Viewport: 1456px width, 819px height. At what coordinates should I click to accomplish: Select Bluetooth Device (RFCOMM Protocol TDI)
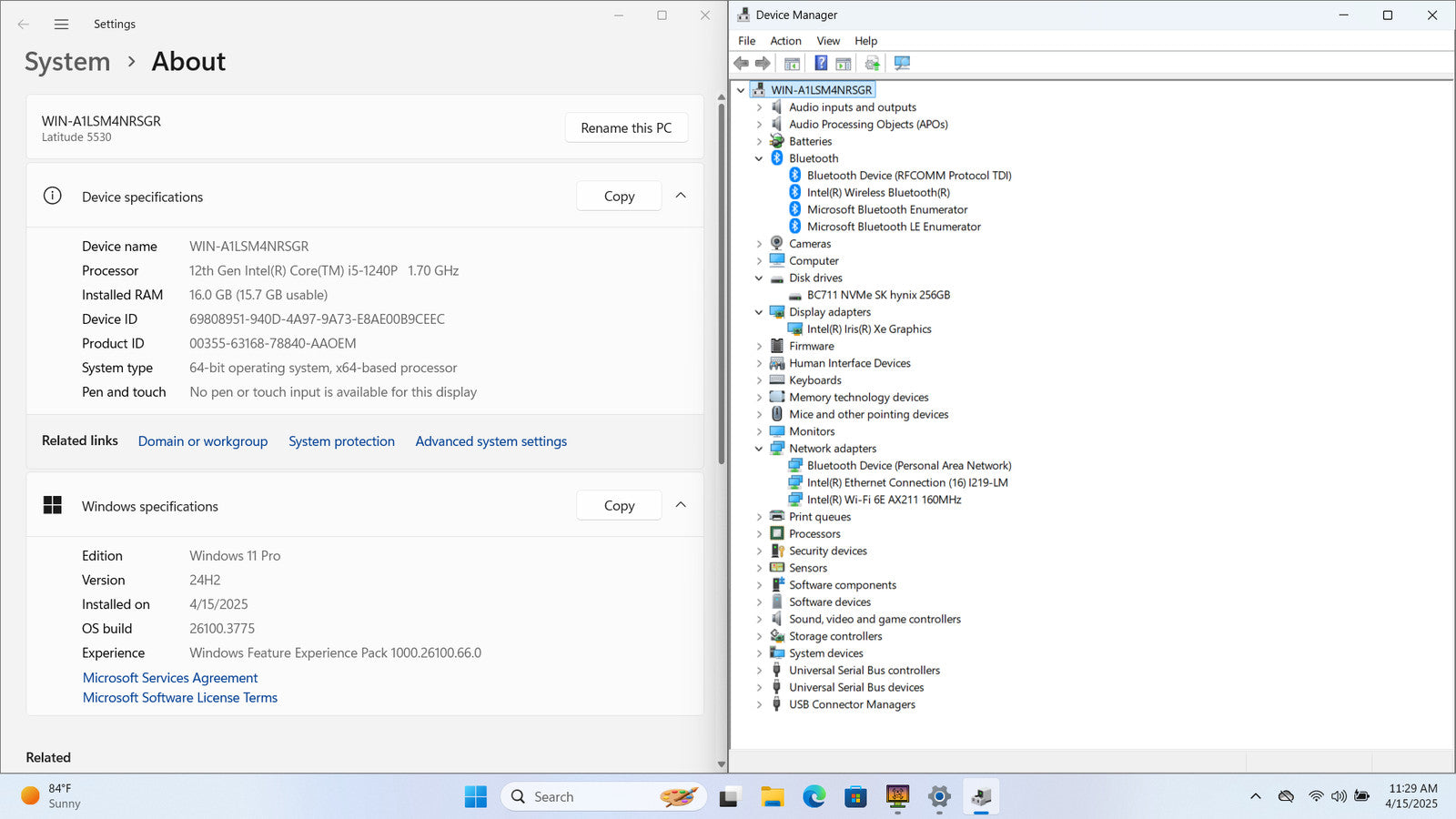(909, 176)
